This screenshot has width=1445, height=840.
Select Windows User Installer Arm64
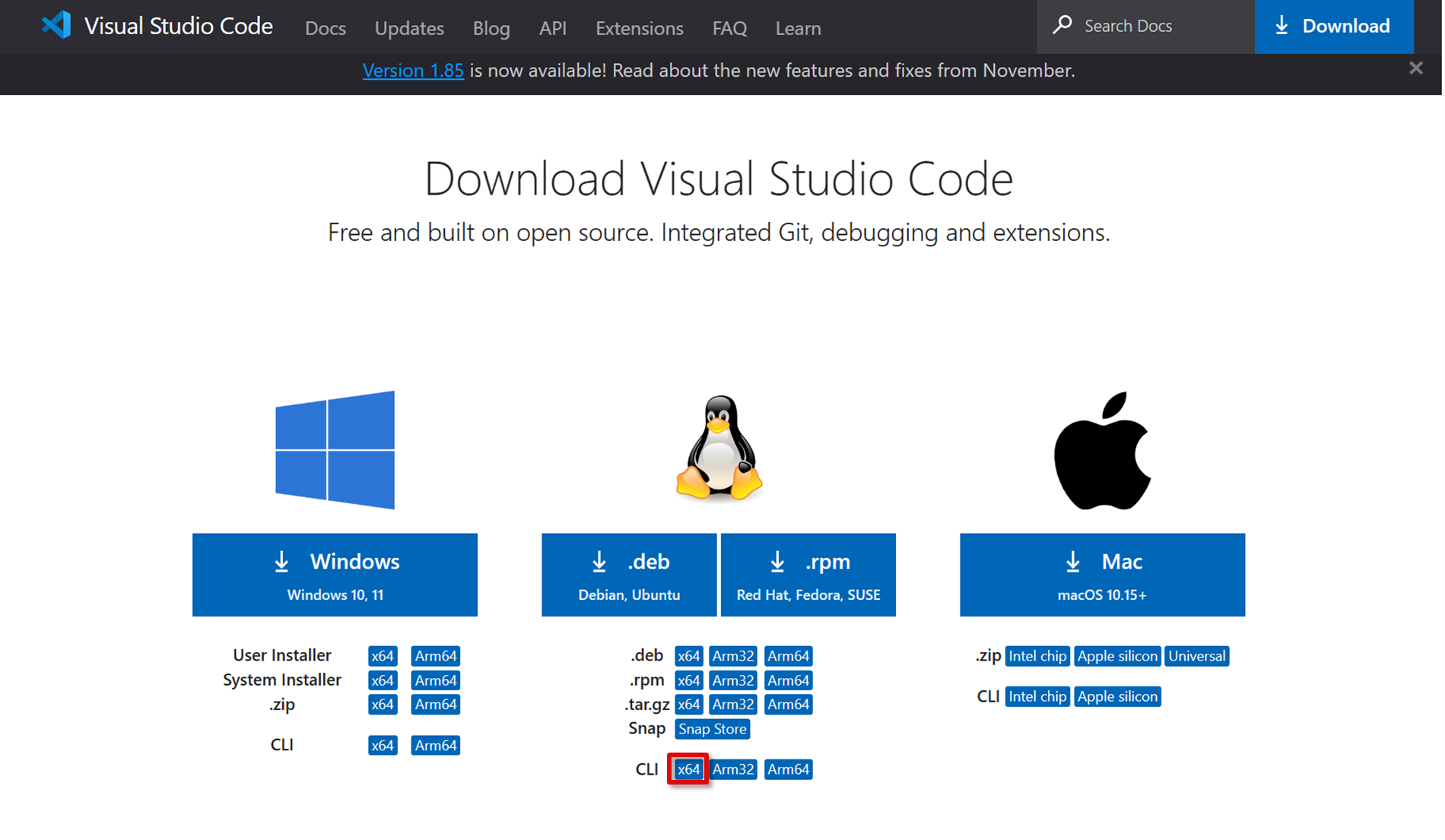(436, 656)
